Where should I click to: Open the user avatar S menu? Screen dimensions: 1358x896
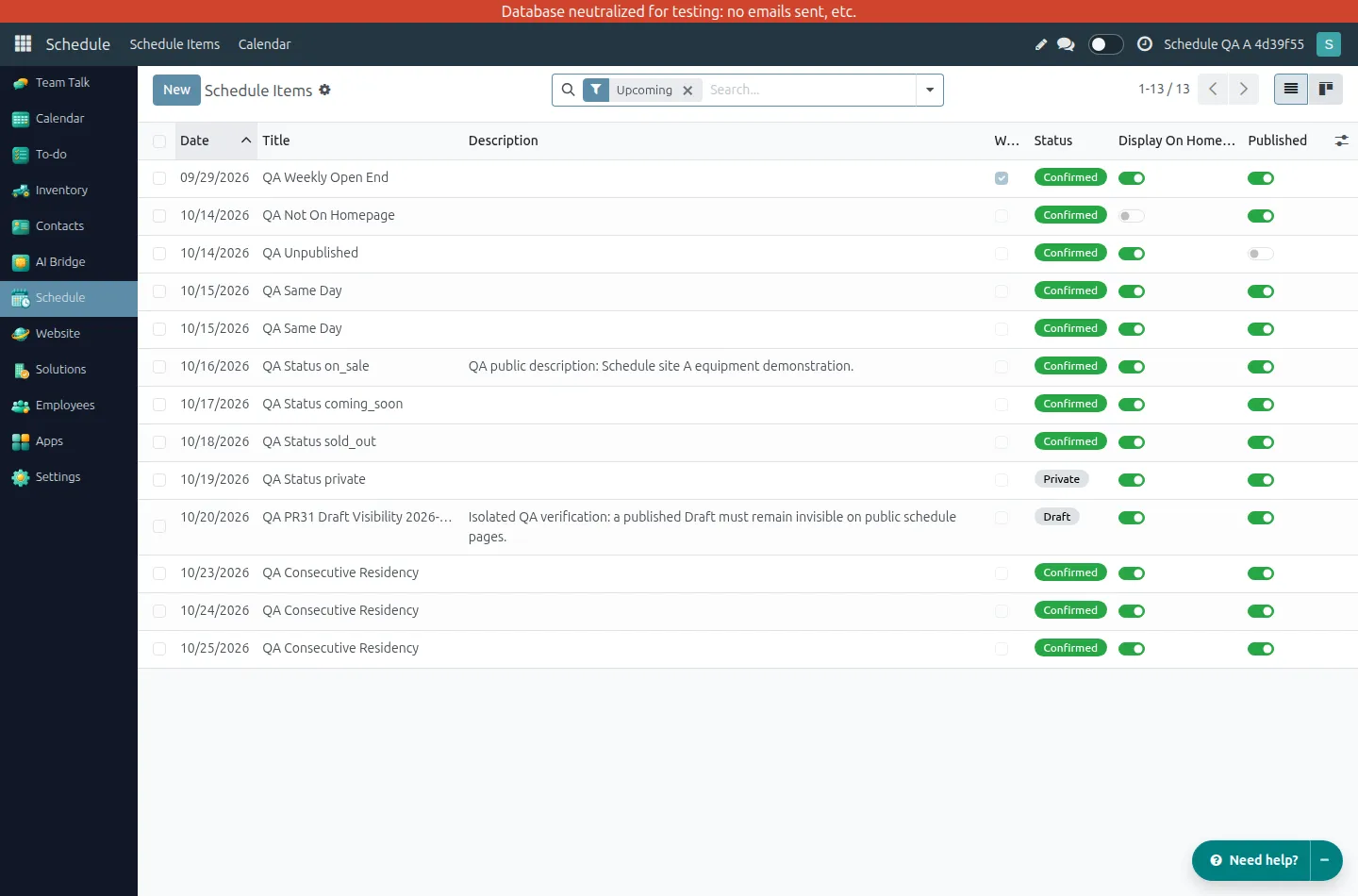pyautogui.click(x=1329, y=44)
